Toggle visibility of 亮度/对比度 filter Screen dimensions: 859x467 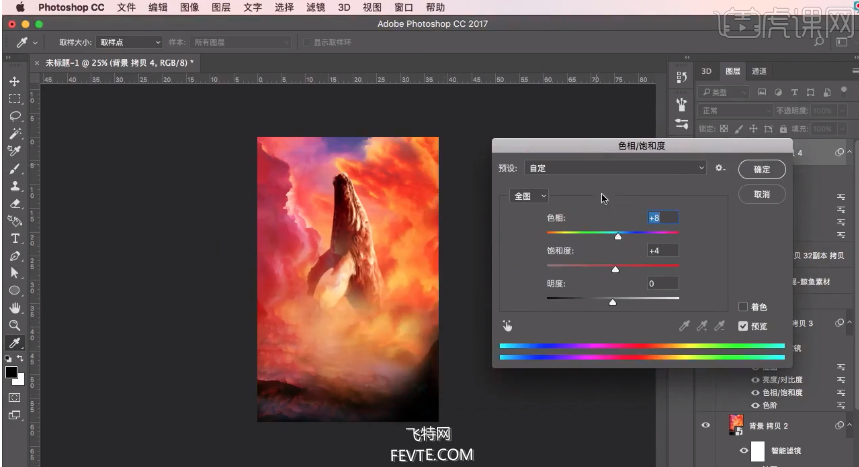[x=755, y=379]
